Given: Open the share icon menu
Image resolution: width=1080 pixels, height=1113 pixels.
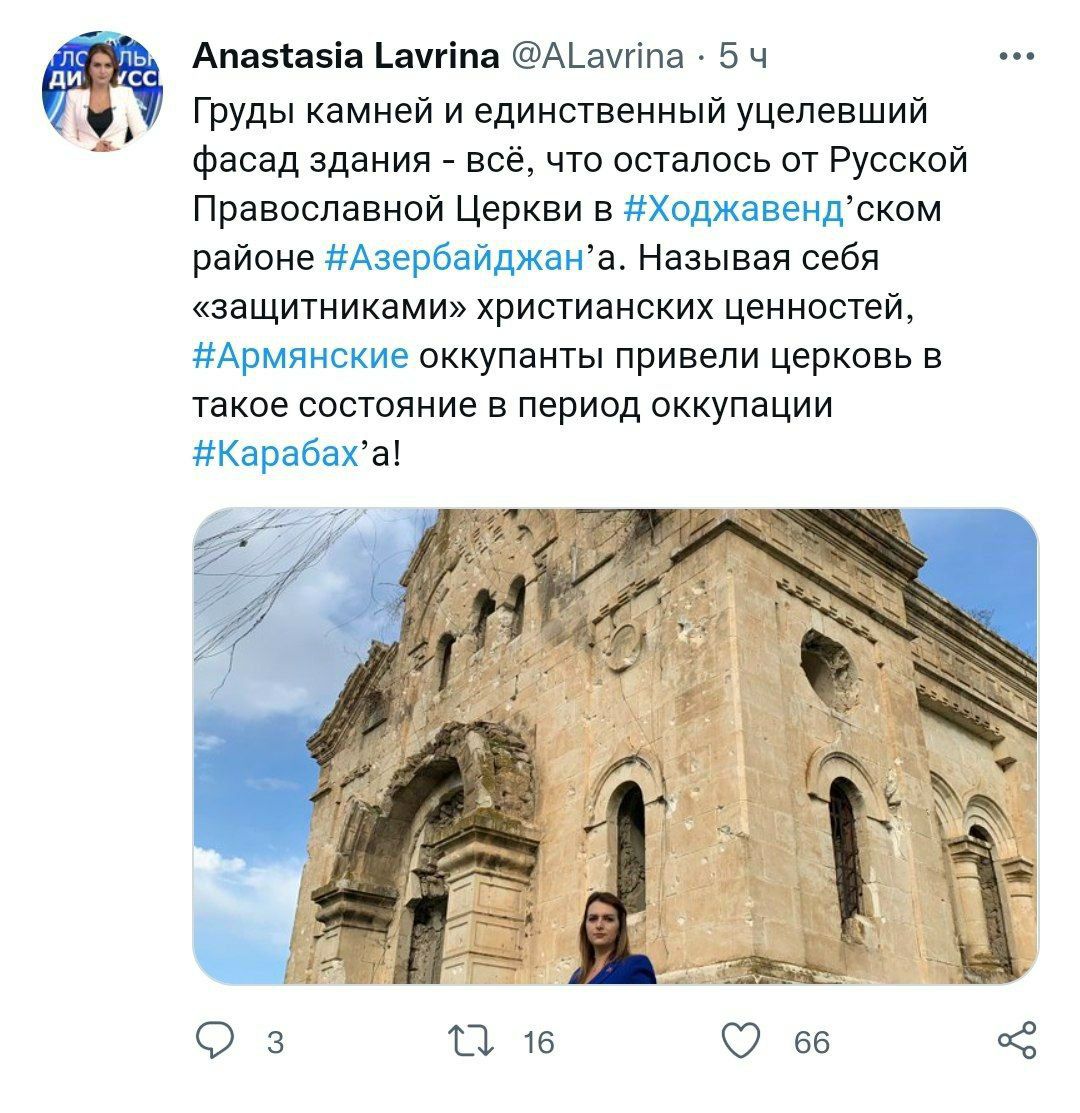Looking at the screenshot, I should coord(1017,1041).
